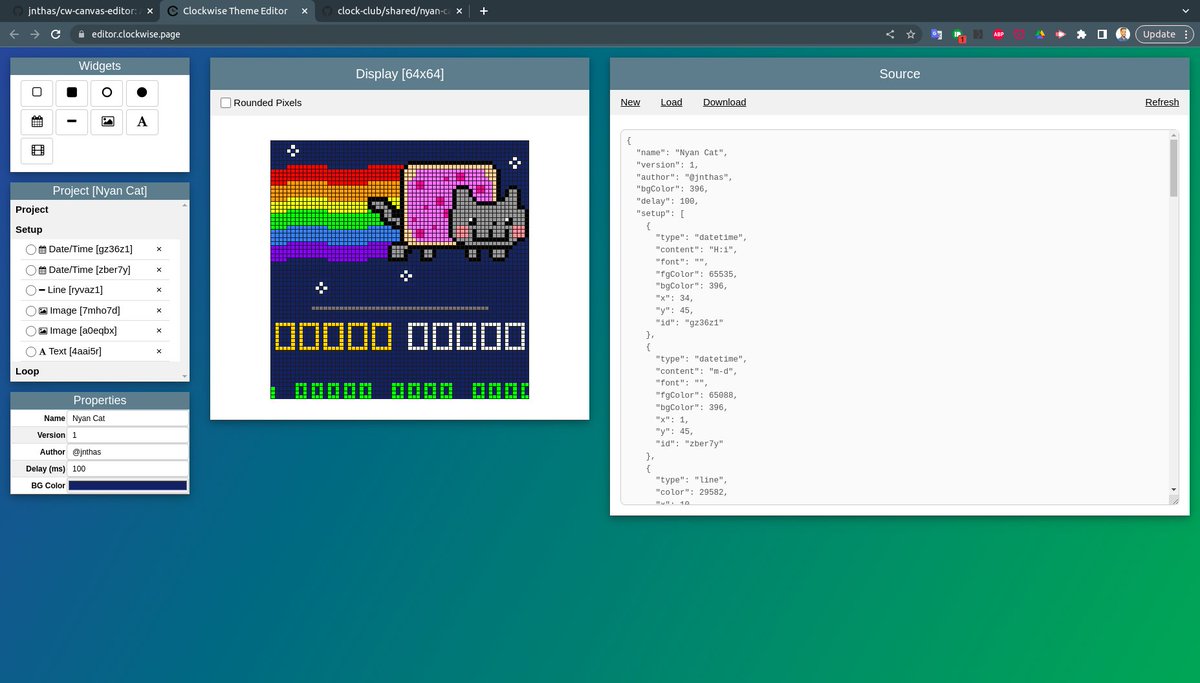Screen dimensions: 1200x683
Task: Add a filled circle widget
Action: [141, 92]
